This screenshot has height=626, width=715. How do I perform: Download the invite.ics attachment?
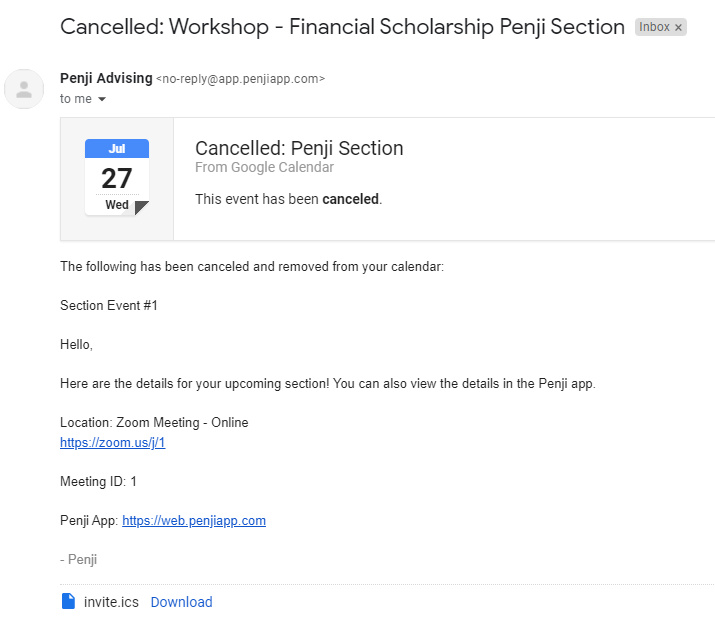coord(181,602)
